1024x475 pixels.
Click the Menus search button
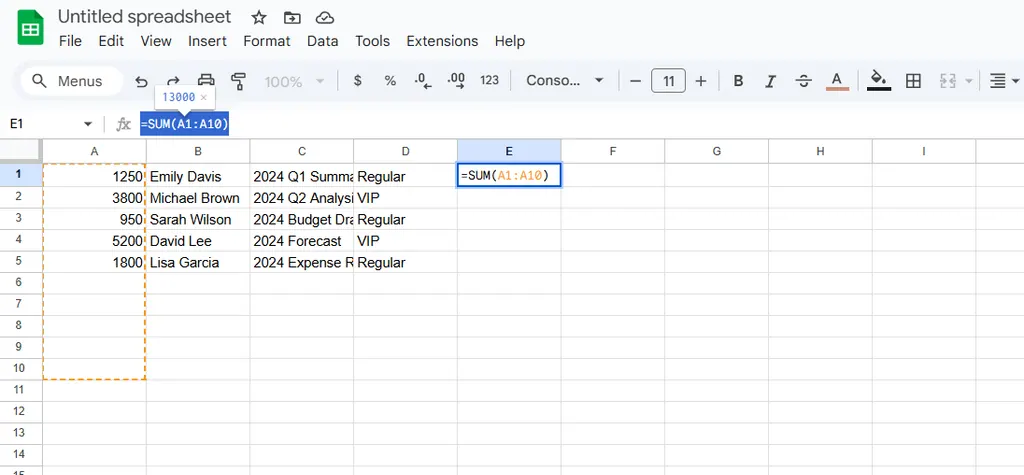tap(69, 81)
